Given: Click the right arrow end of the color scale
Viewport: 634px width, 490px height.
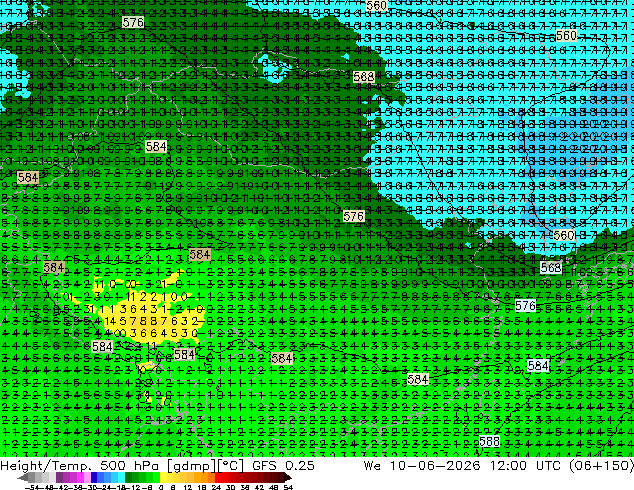Looking at the screenshot, I should tap(288, 478).
